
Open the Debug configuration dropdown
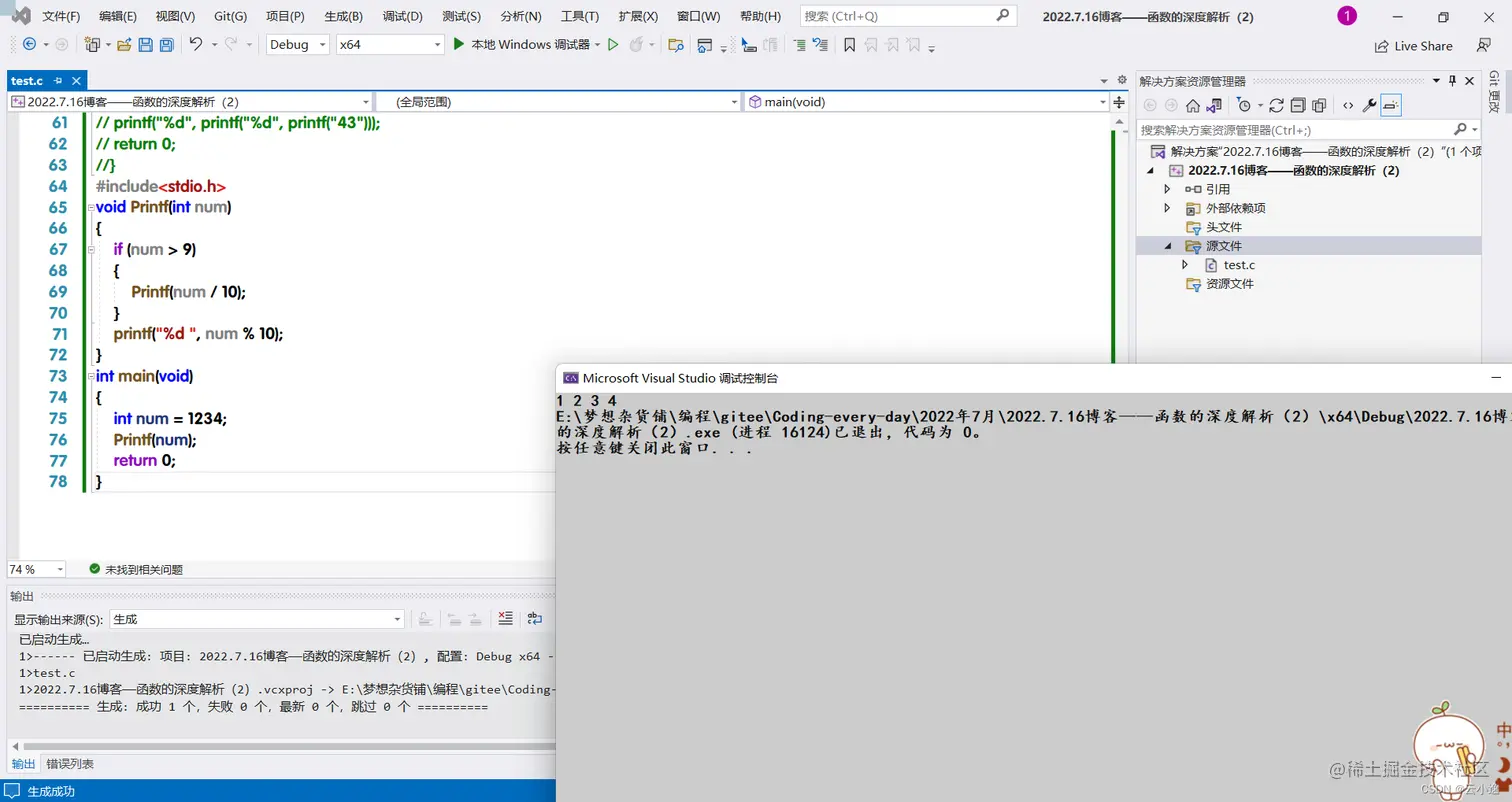coord(298,44)
